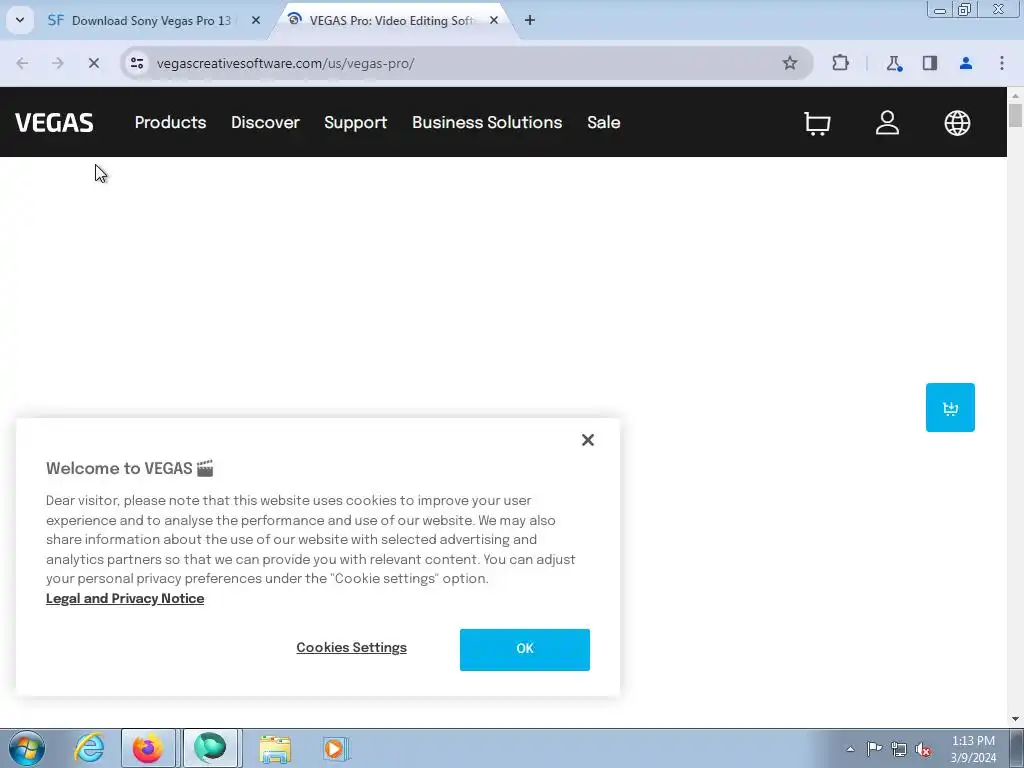
Task: Click the VEGAS logo
Action: pos(54,123)
